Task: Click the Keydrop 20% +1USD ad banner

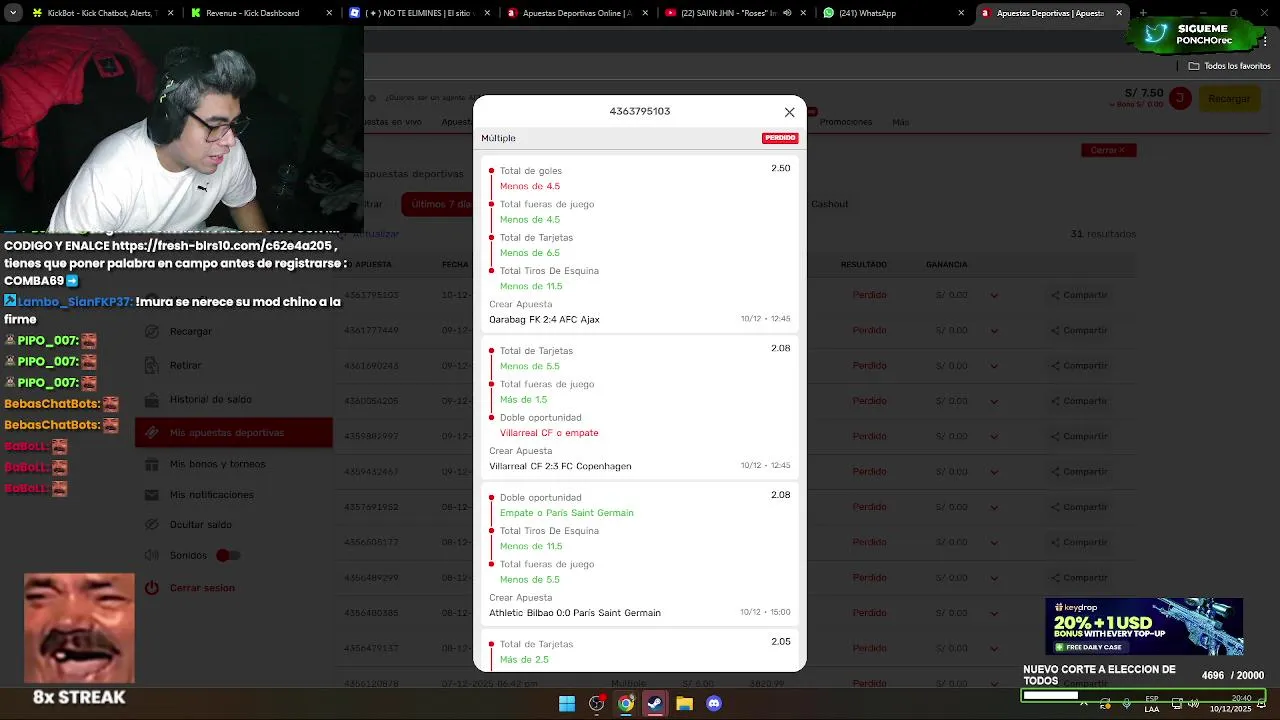Action: point(1144,627)
